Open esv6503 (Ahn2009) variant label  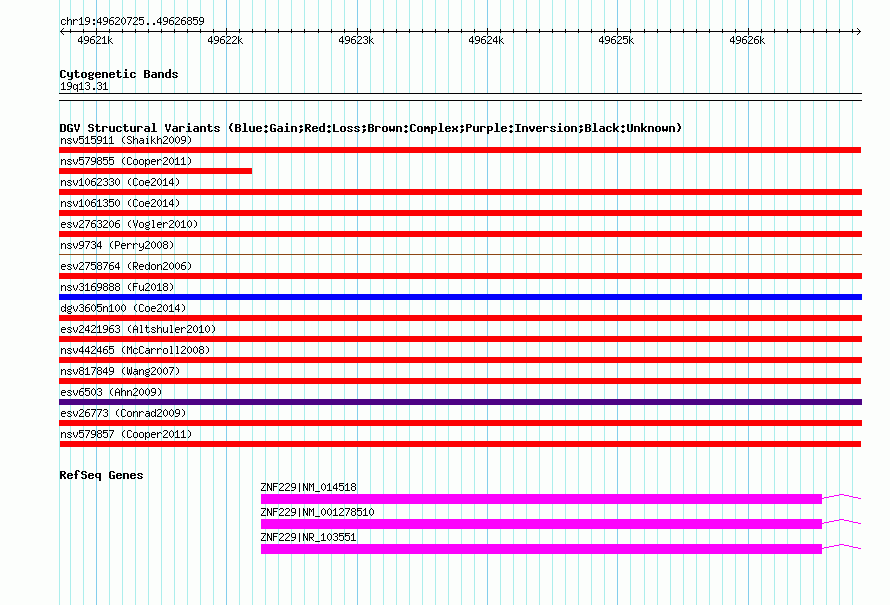pos(111,392)
